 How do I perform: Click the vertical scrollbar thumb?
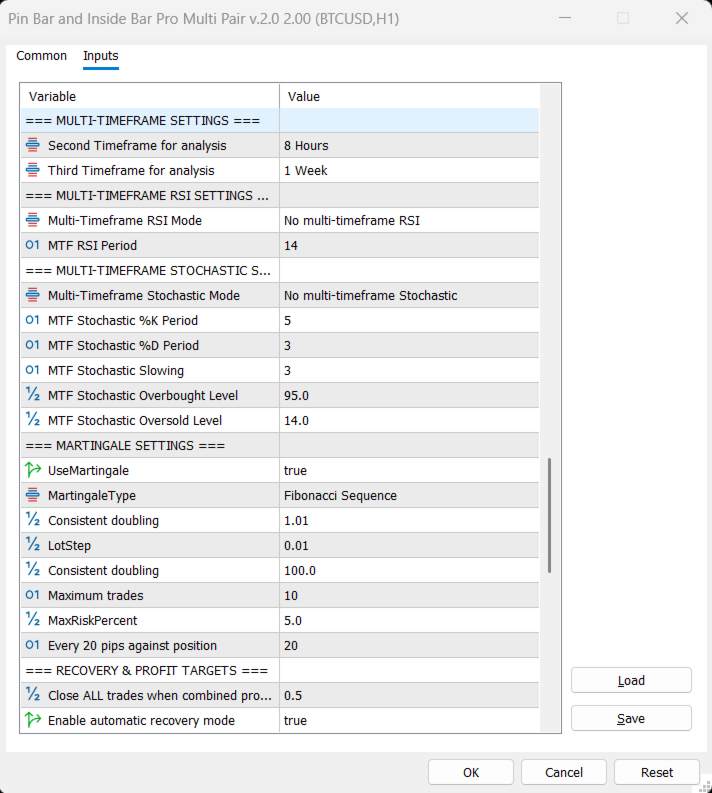pyautogui.click(x=549, y=515)
